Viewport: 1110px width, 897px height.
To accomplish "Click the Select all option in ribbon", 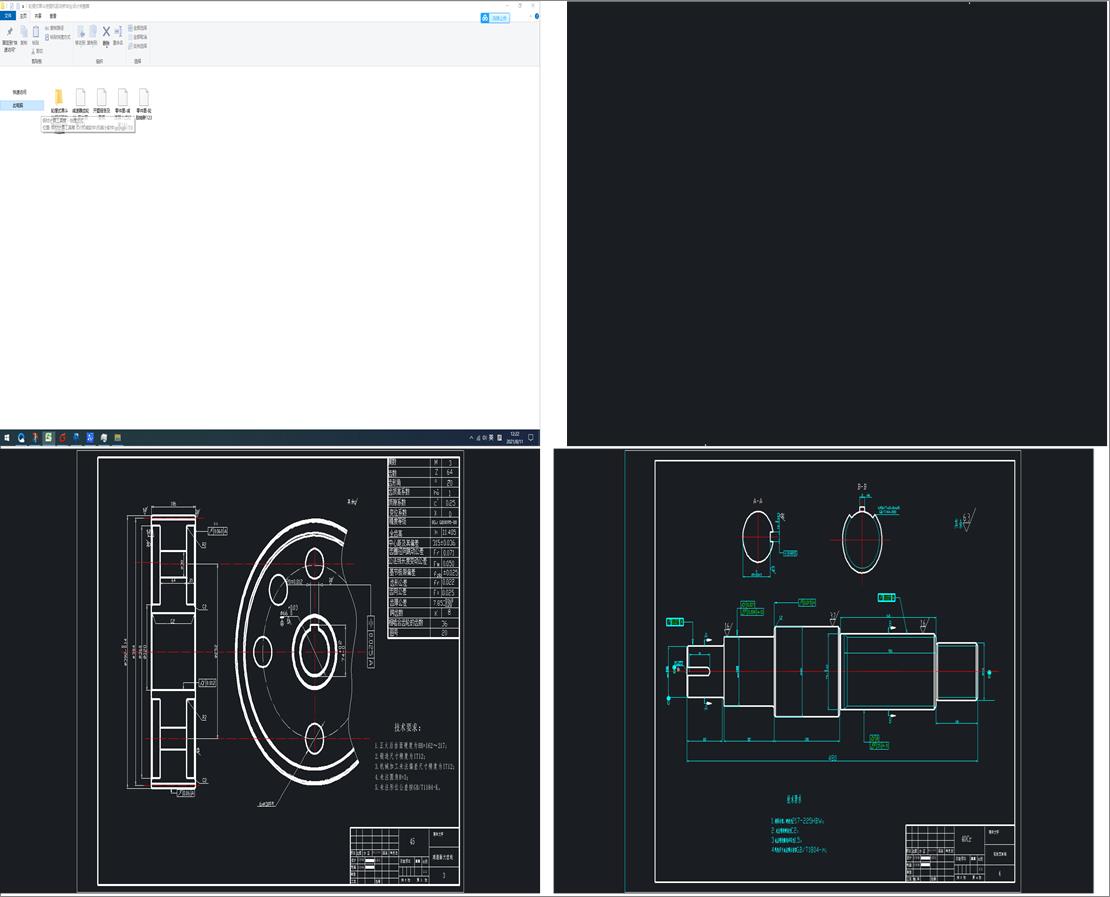I will click(x=139, y=28).
